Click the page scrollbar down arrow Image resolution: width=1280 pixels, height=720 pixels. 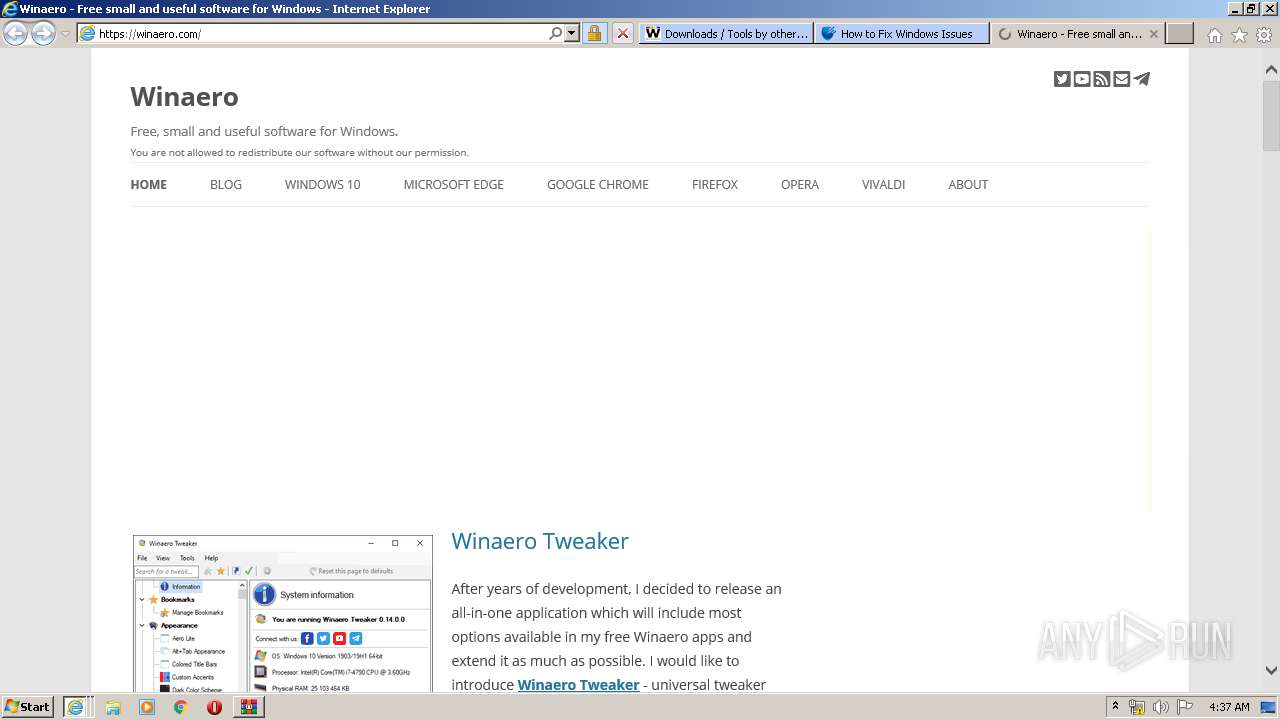(x=1271, y=671)
